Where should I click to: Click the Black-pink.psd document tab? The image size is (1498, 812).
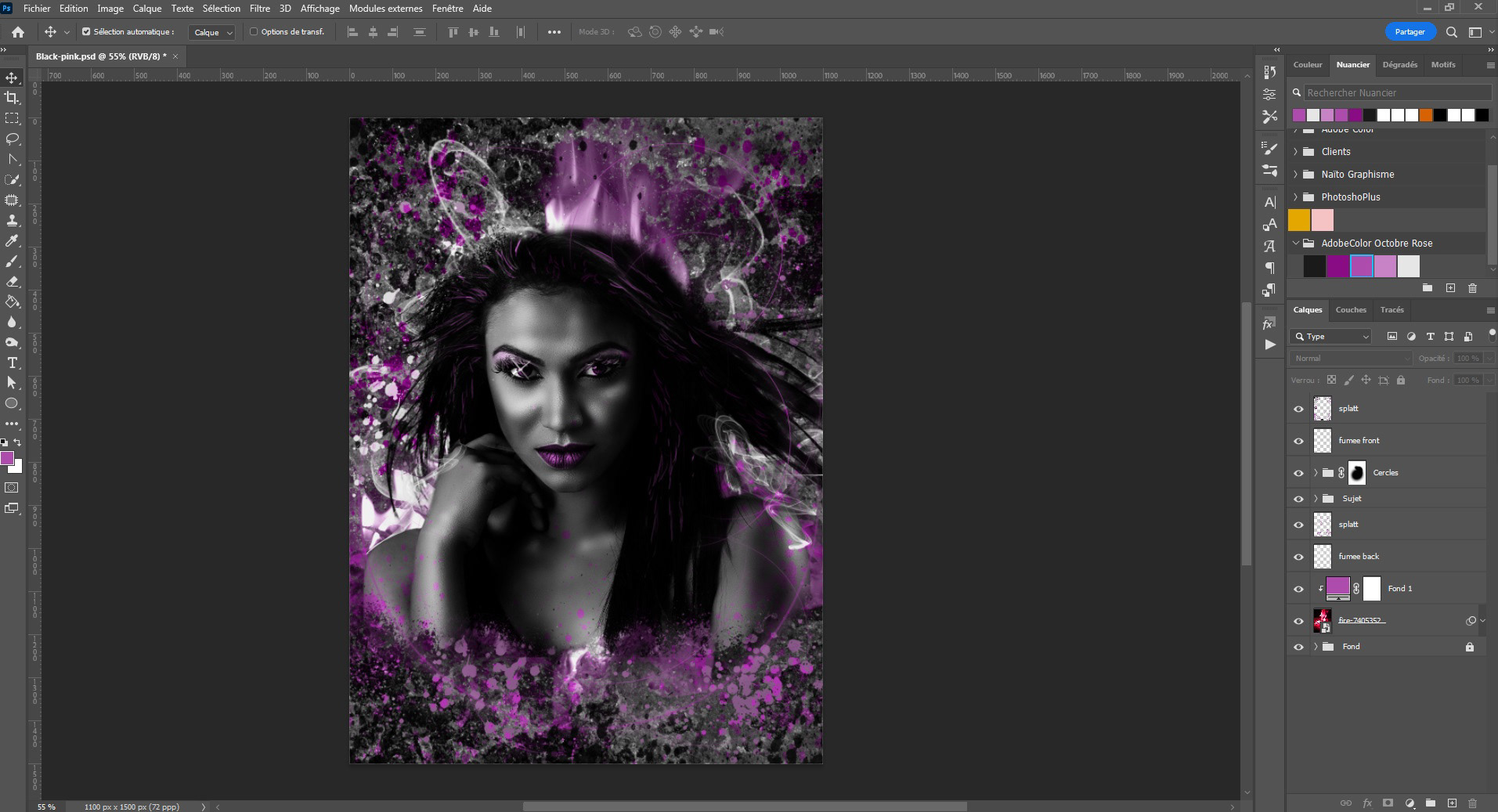click(x=101, y=57)
